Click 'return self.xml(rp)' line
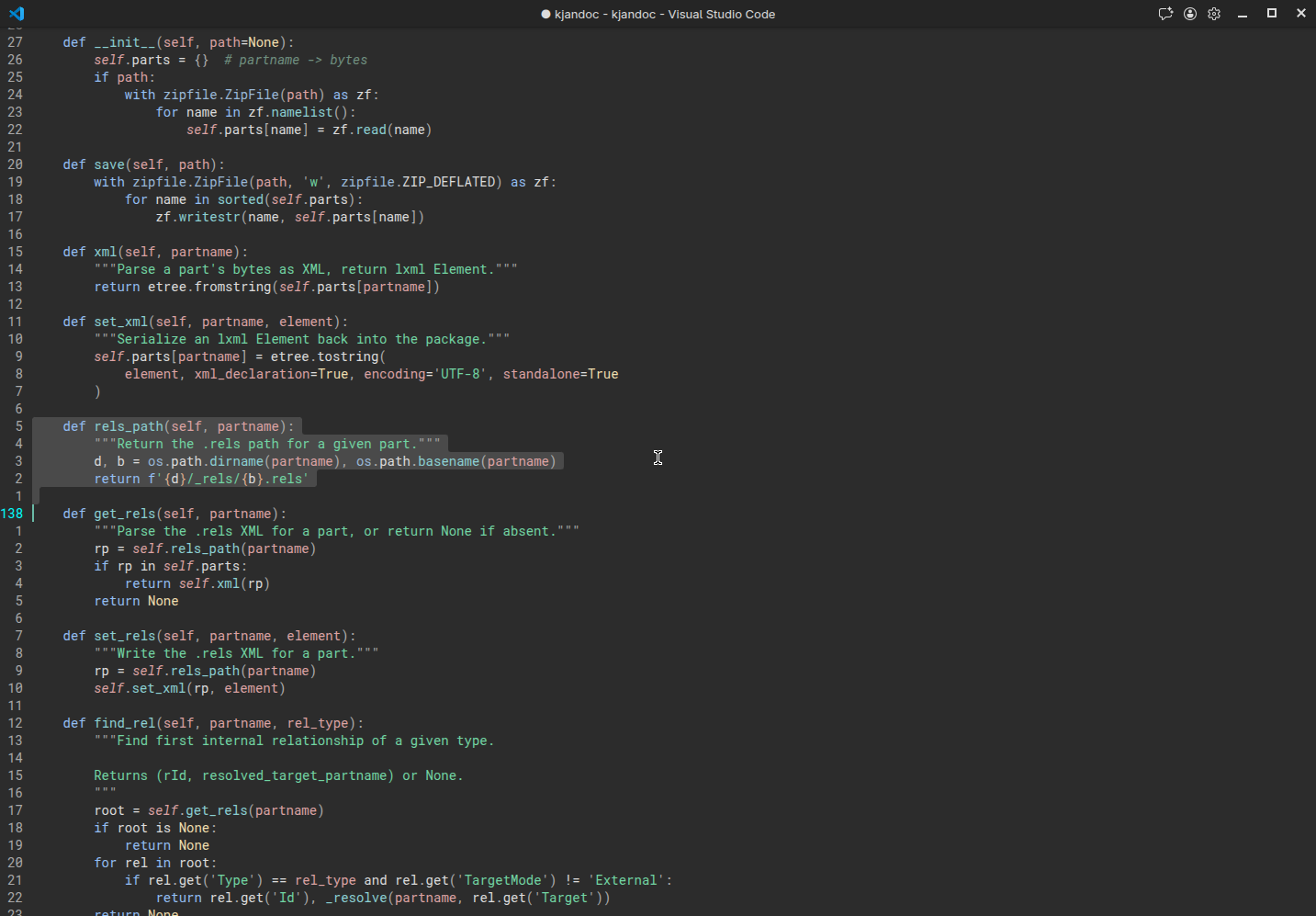This screenshot has height=916, width=1316. click(x=197, y=583)
